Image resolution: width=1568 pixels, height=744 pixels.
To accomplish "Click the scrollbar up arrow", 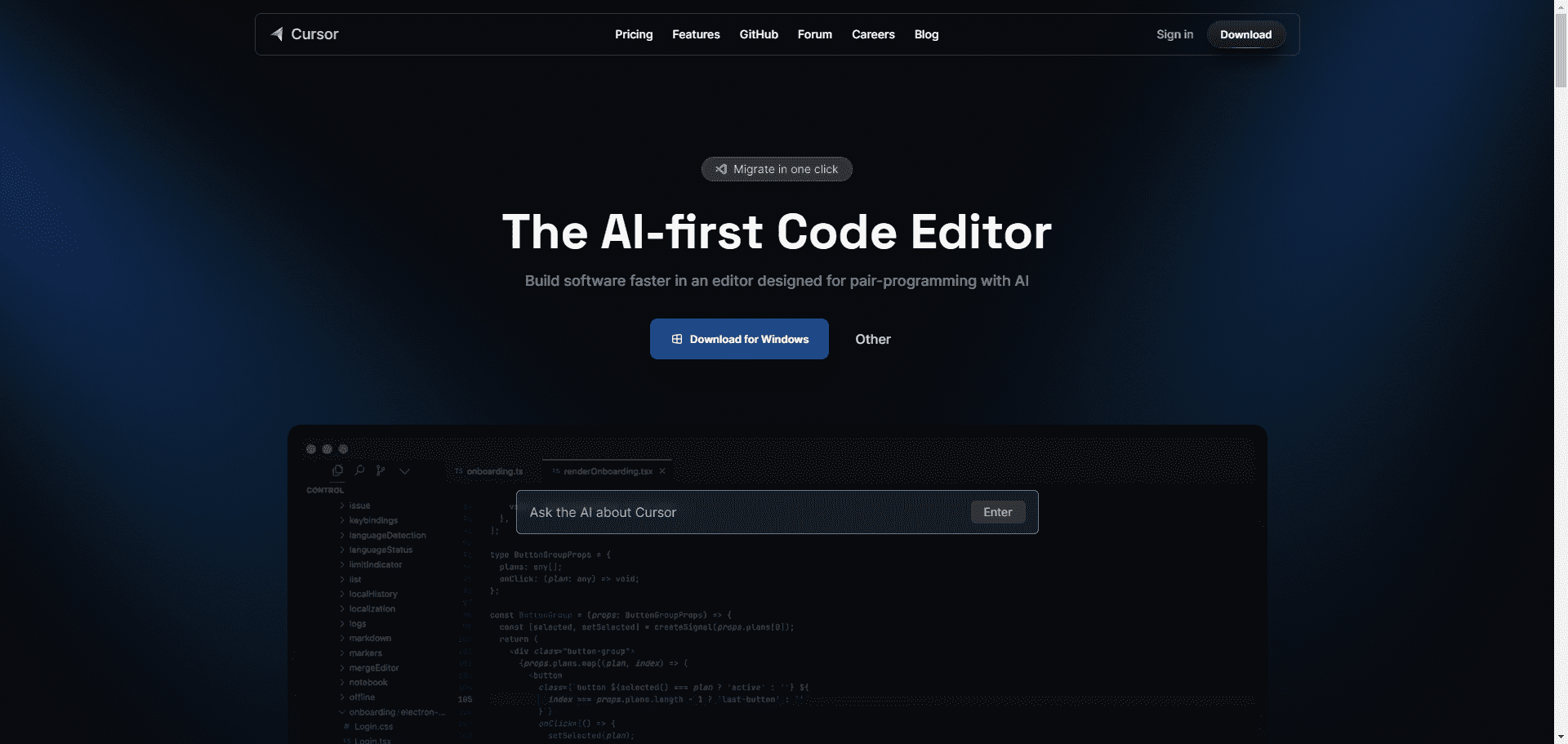I will tap(1561, 7).
